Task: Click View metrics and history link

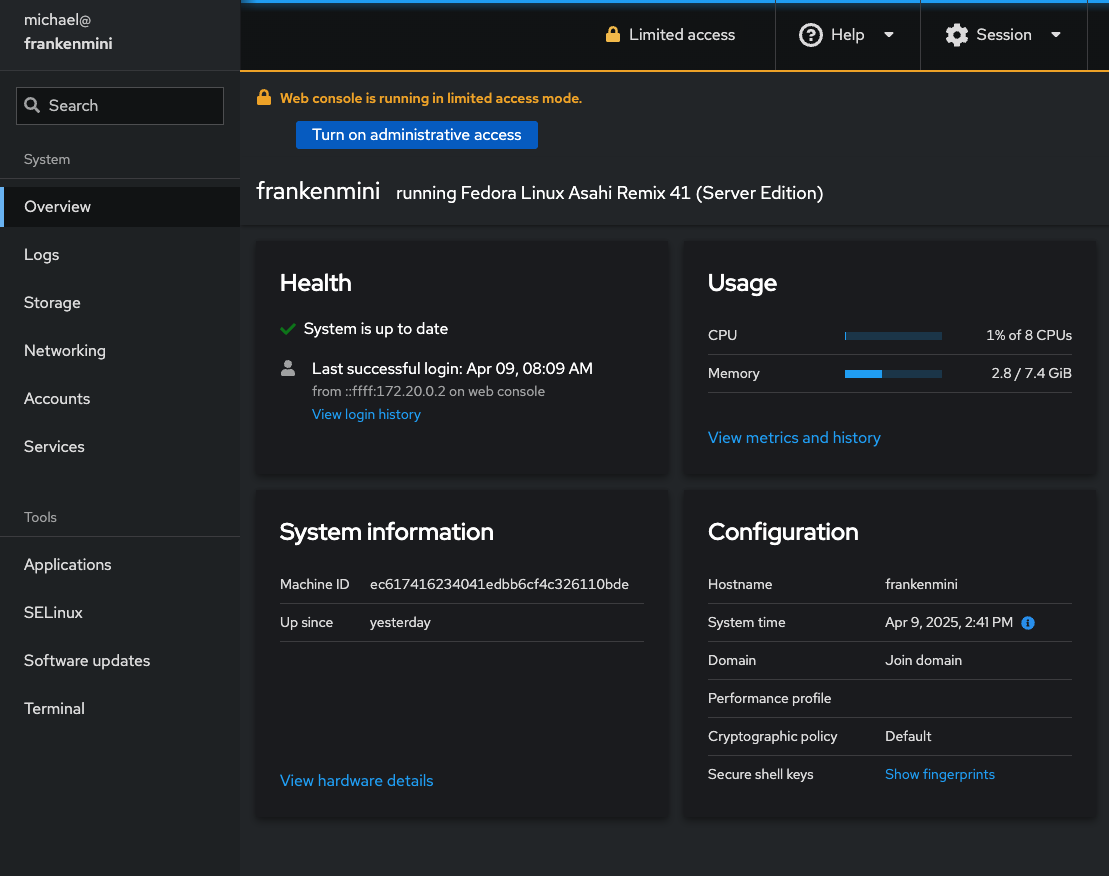Action: point(794,438)
